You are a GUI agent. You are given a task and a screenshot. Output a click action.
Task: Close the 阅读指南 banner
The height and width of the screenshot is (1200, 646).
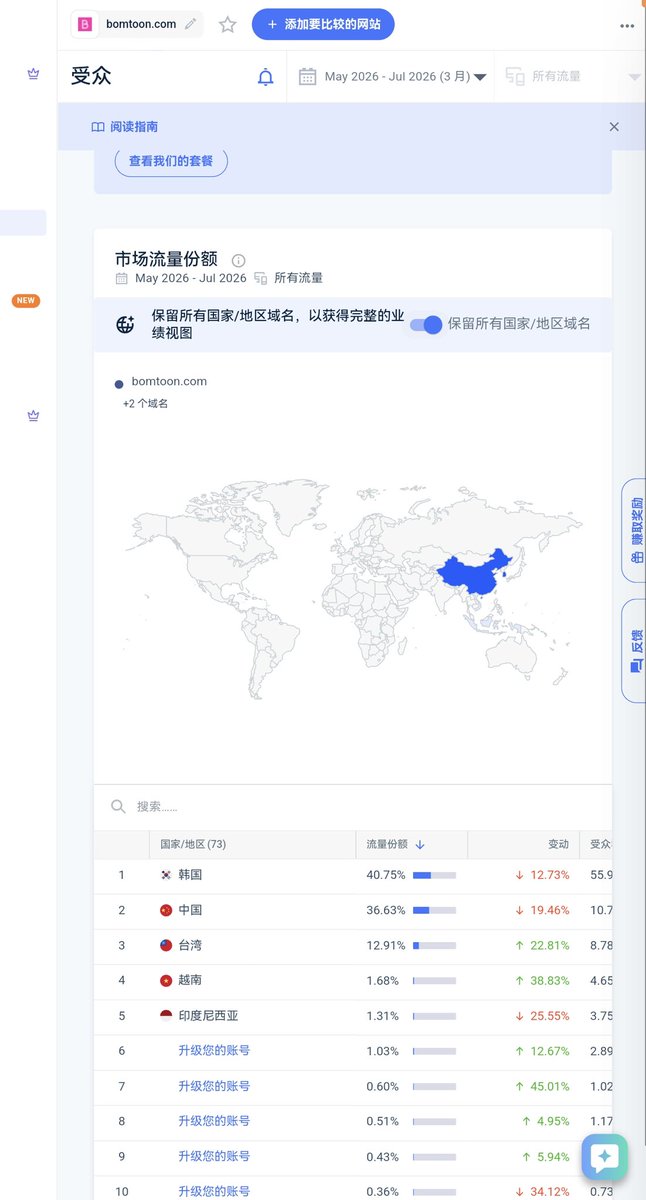tap(614, 127)
